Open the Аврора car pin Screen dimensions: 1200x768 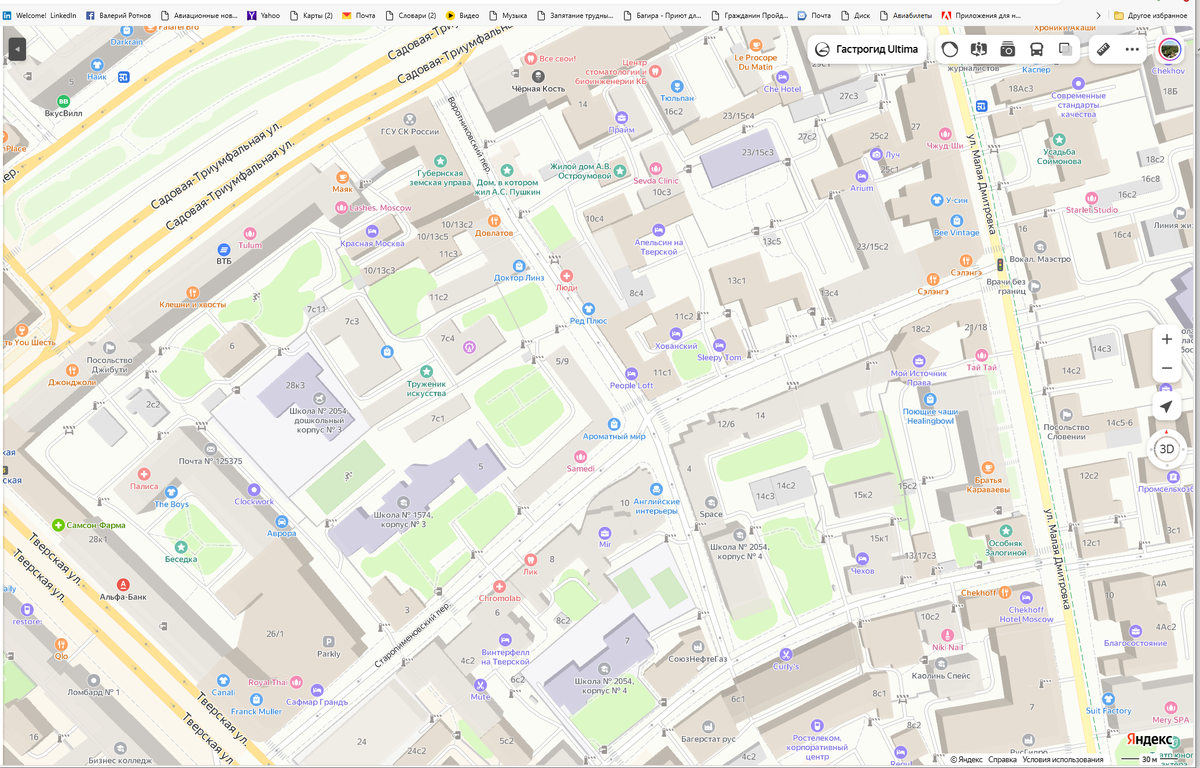[281, 521]
